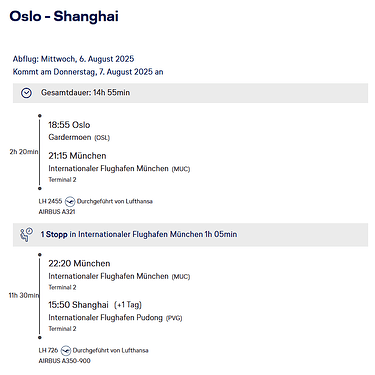Click the Lufthansa crane logo beside LH 726
The height and width of the screenshot is (375, 375).
coord(66,350)
